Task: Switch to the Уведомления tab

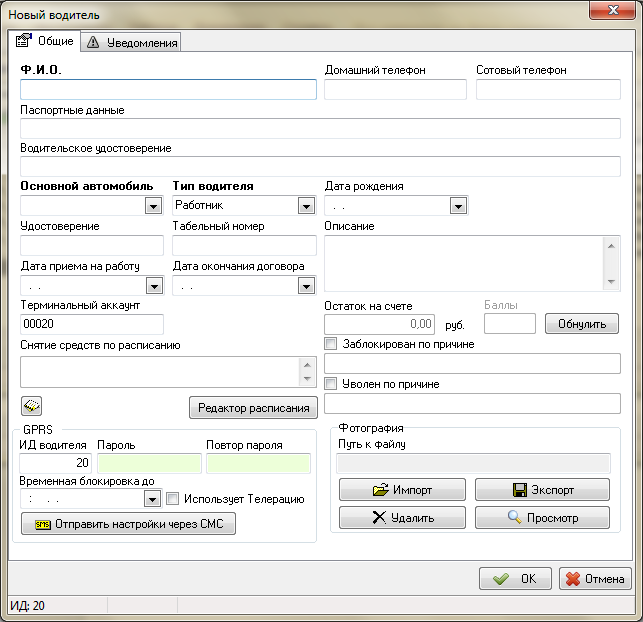Action: tap(132, 42)
